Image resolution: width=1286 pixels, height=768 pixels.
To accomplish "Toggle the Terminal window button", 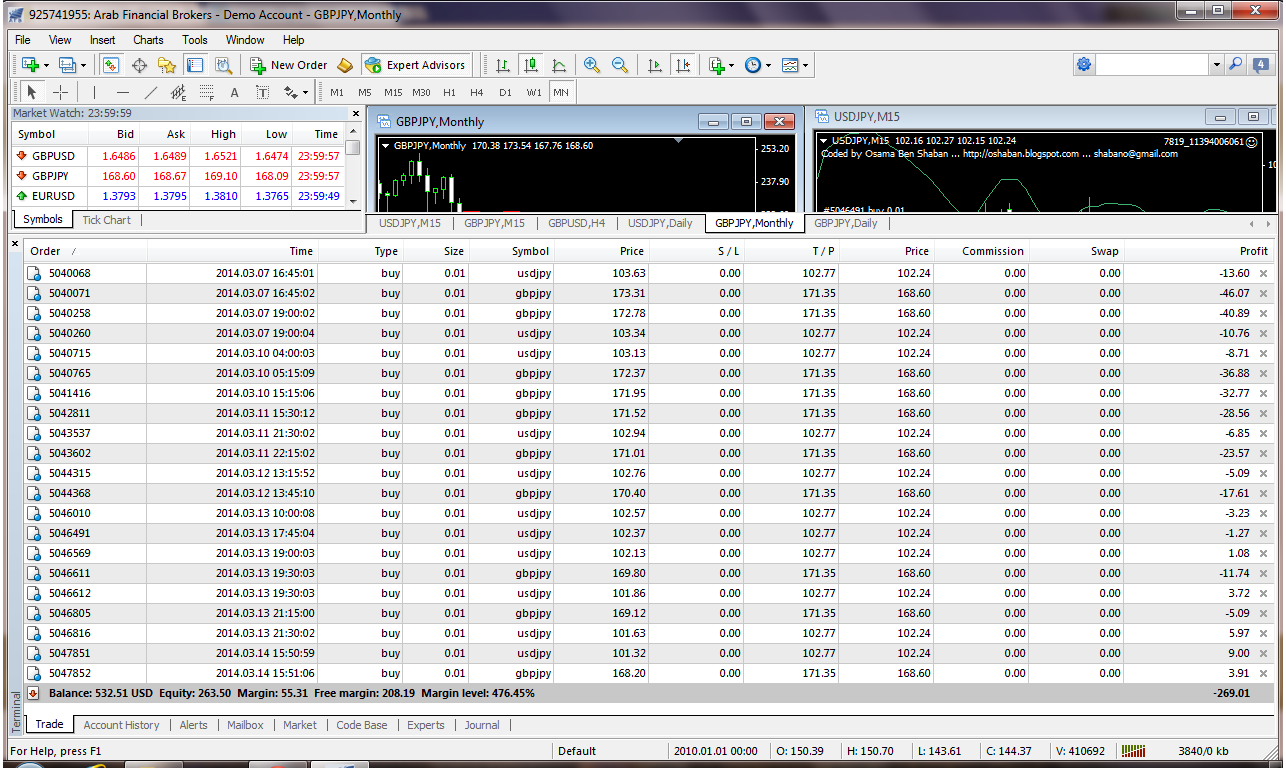I will tap(195, 65).
